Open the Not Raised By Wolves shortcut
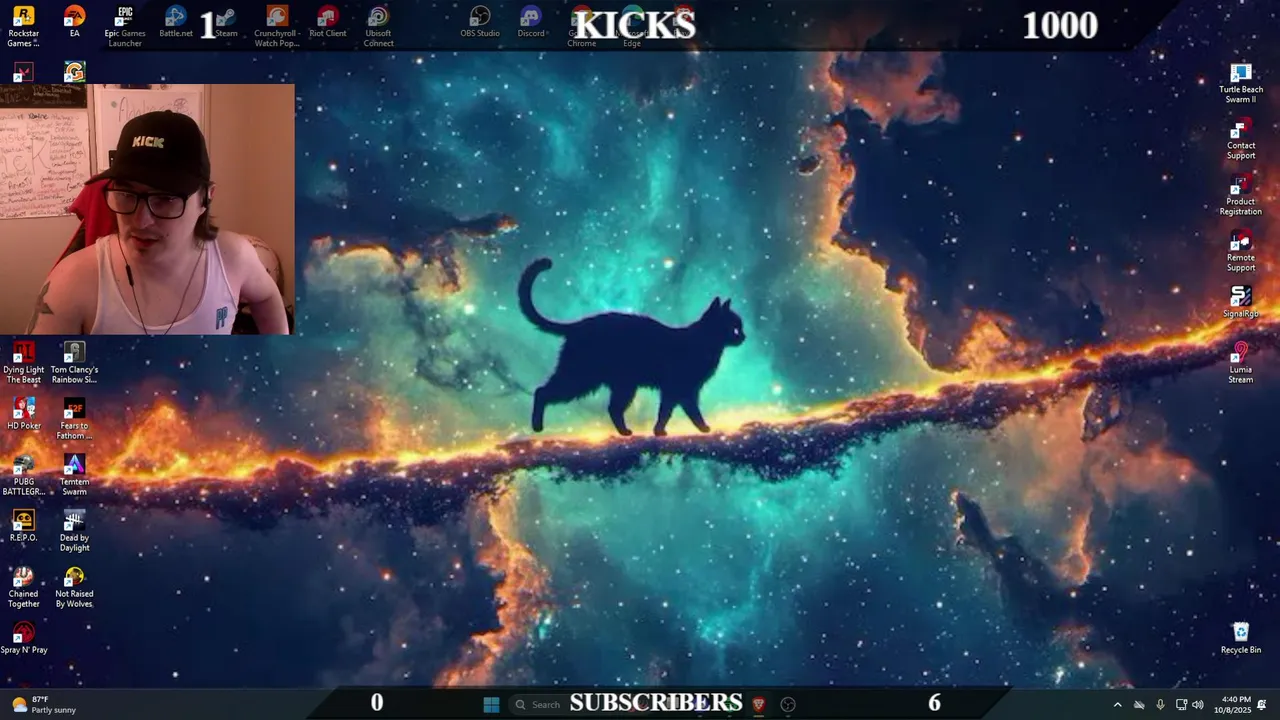1280x720 pixels. coord(74,586)
